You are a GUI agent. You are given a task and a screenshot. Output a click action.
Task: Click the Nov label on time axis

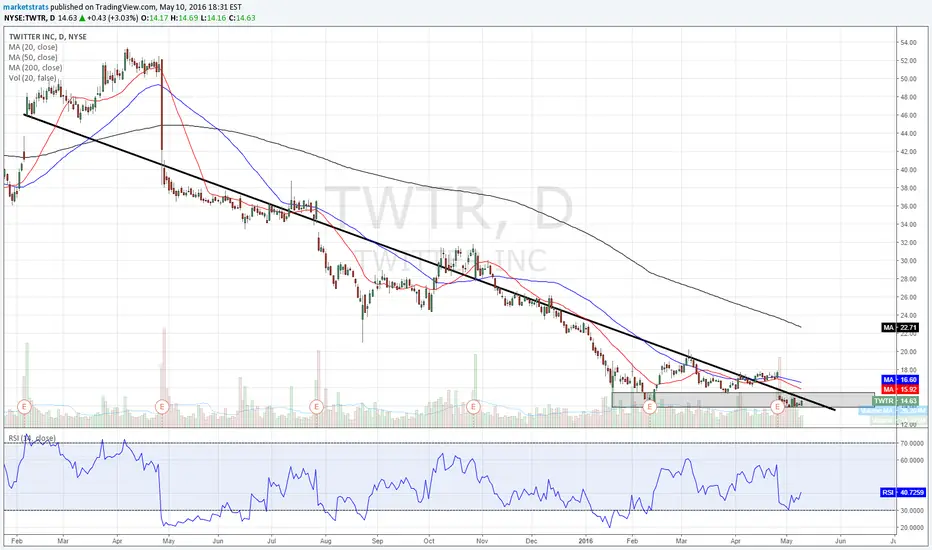coord(482,541)
